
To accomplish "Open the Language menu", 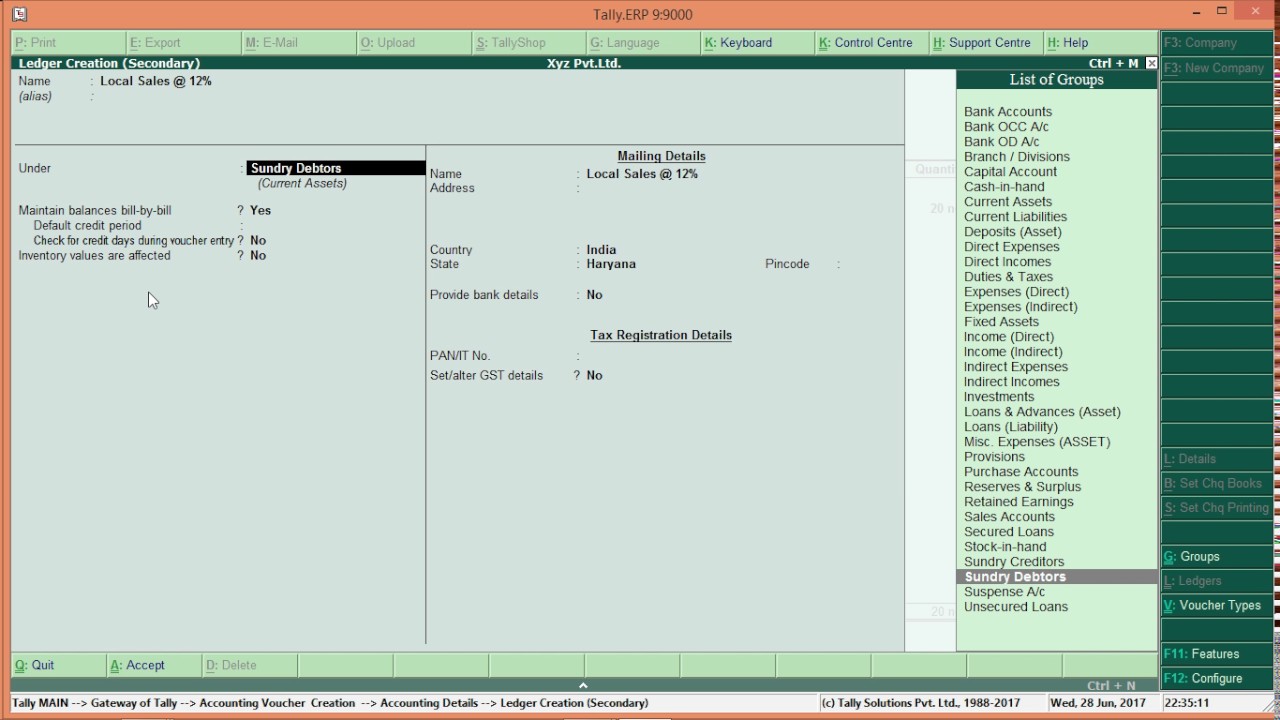I will 644,43.
